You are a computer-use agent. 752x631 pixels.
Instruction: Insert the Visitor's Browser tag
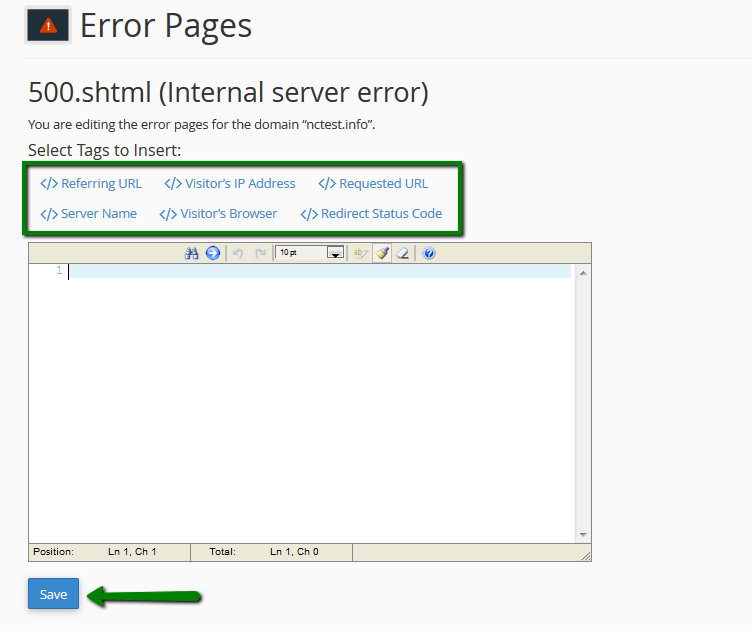(218, 214)
